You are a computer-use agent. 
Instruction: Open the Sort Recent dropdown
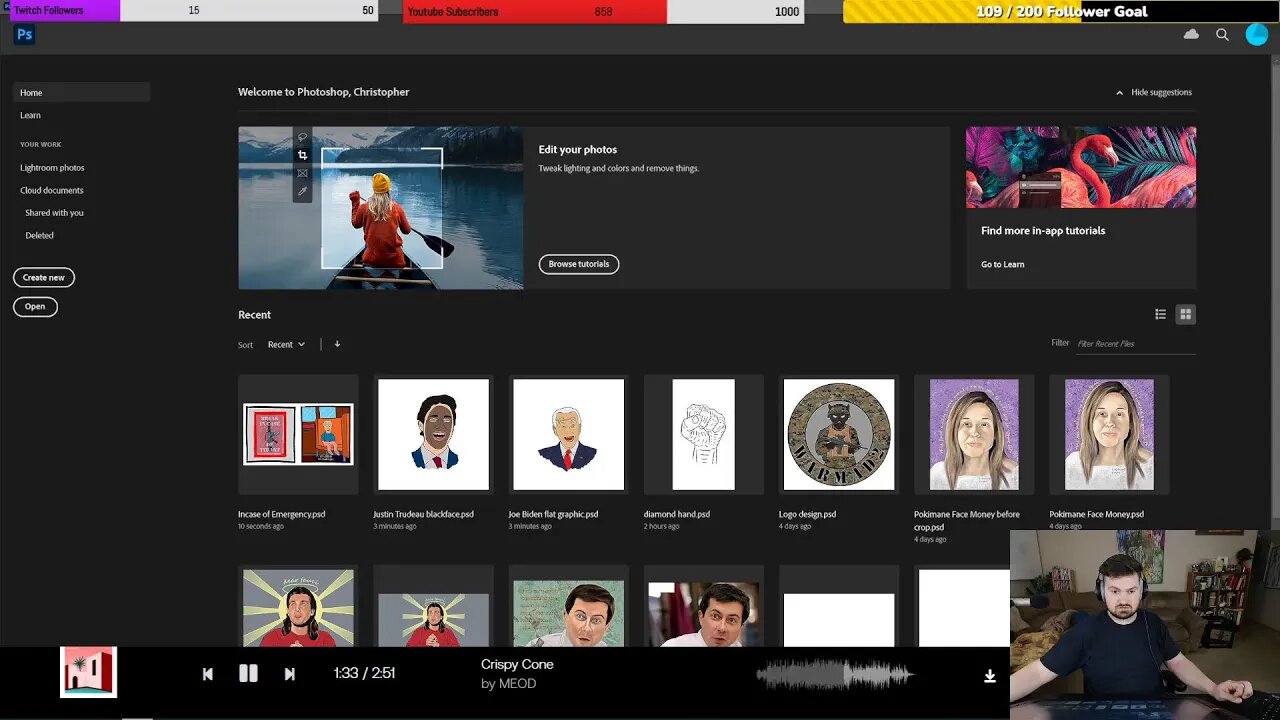[x=286, y=344]
